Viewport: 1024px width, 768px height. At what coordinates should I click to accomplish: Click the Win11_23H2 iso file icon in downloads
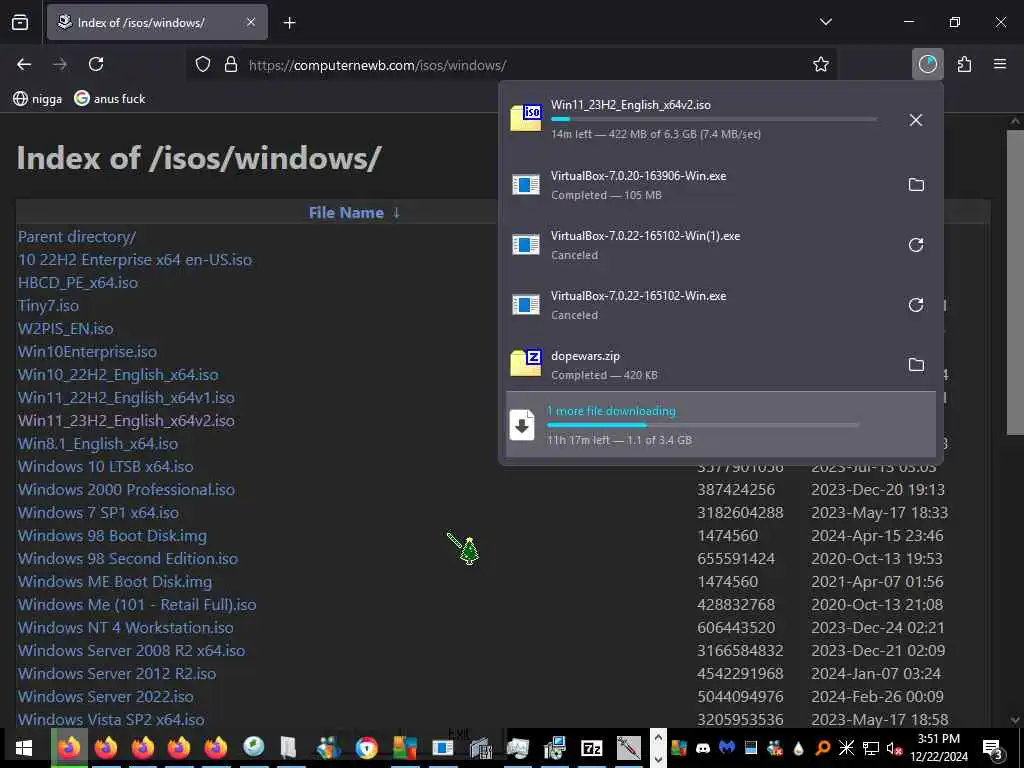[526, 118]
